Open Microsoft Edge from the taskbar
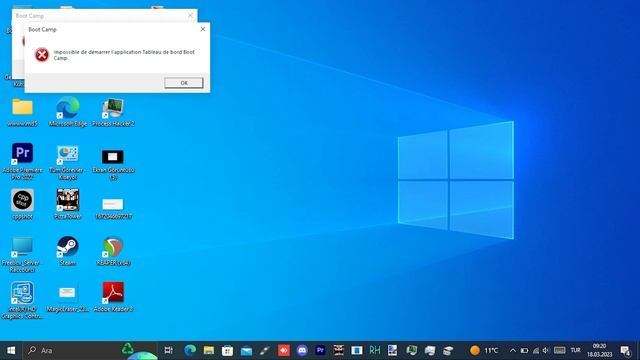The width and height of the screenshot is (640, 360). (x=190, y=350)
